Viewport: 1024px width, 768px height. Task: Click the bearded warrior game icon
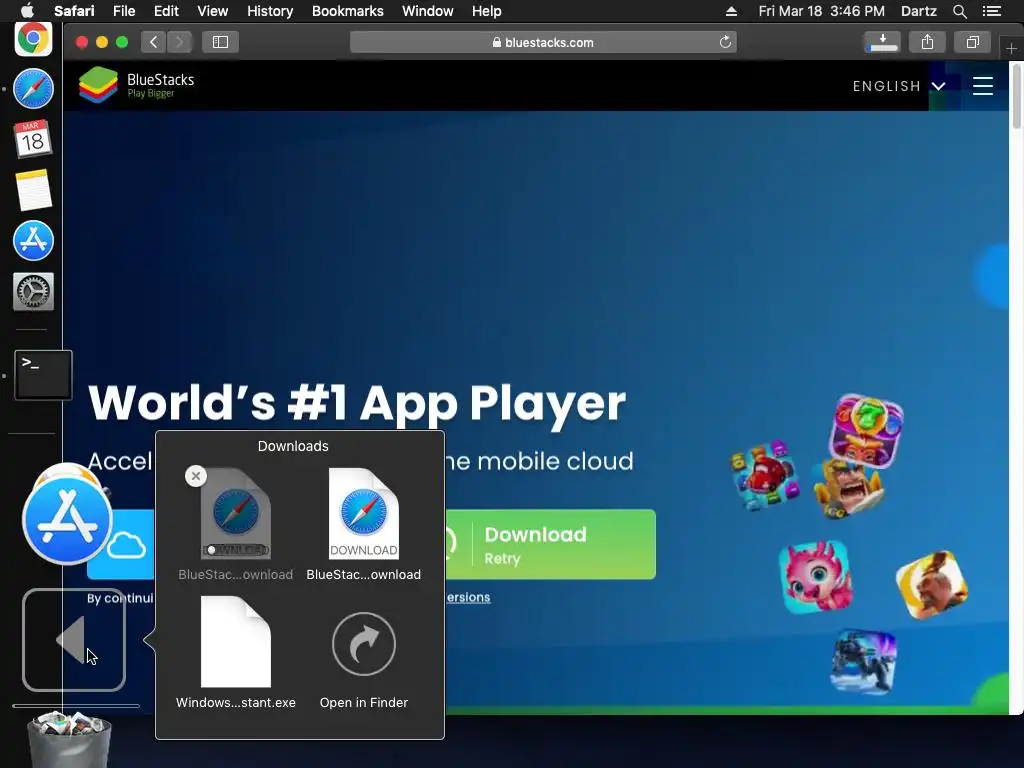pos(931,585)
